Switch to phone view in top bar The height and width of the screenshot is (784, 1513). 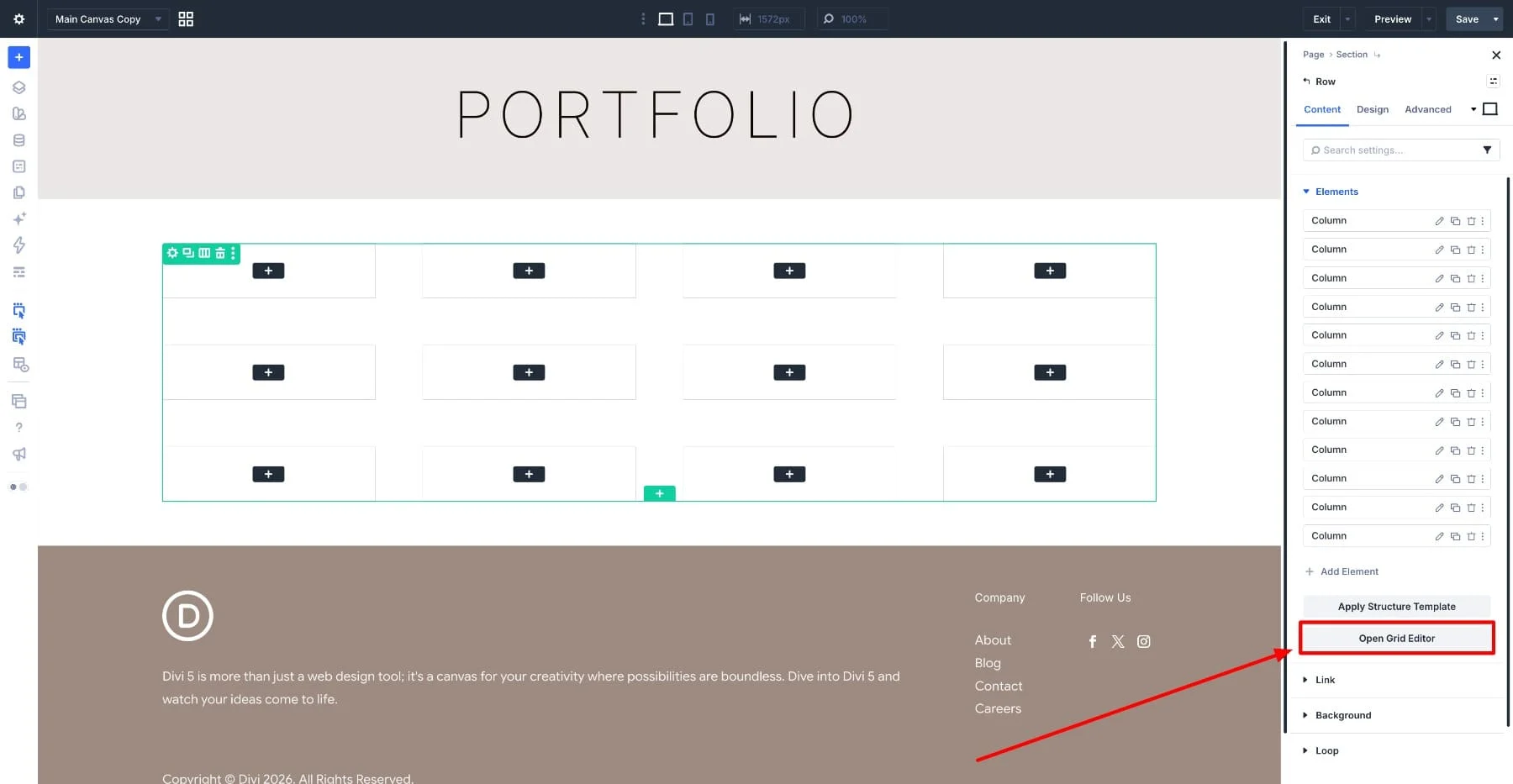coord(710,18)
